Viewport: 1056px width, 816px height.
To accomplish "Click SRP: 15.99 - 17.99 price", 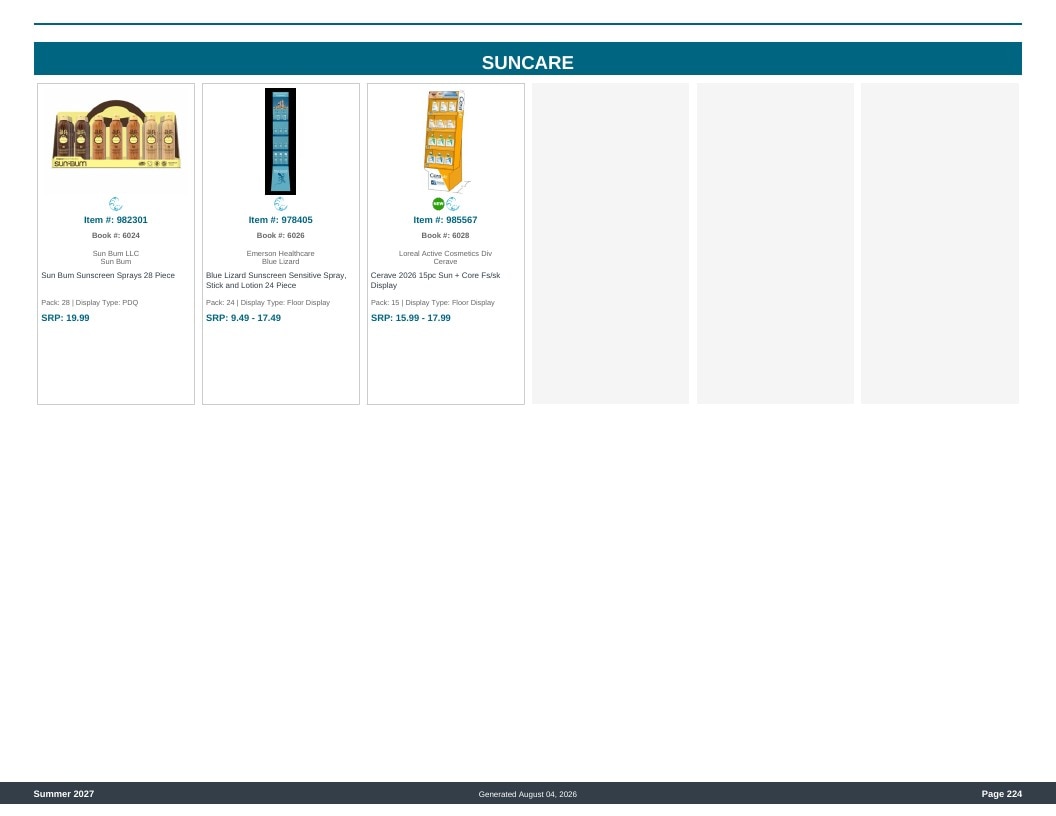I will (411, 318).
